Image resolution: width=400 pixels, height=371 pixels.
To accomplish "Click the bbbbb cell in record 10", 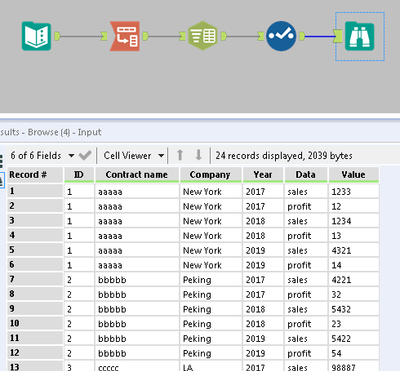I will pyautogui.click(x=137, y=324).
